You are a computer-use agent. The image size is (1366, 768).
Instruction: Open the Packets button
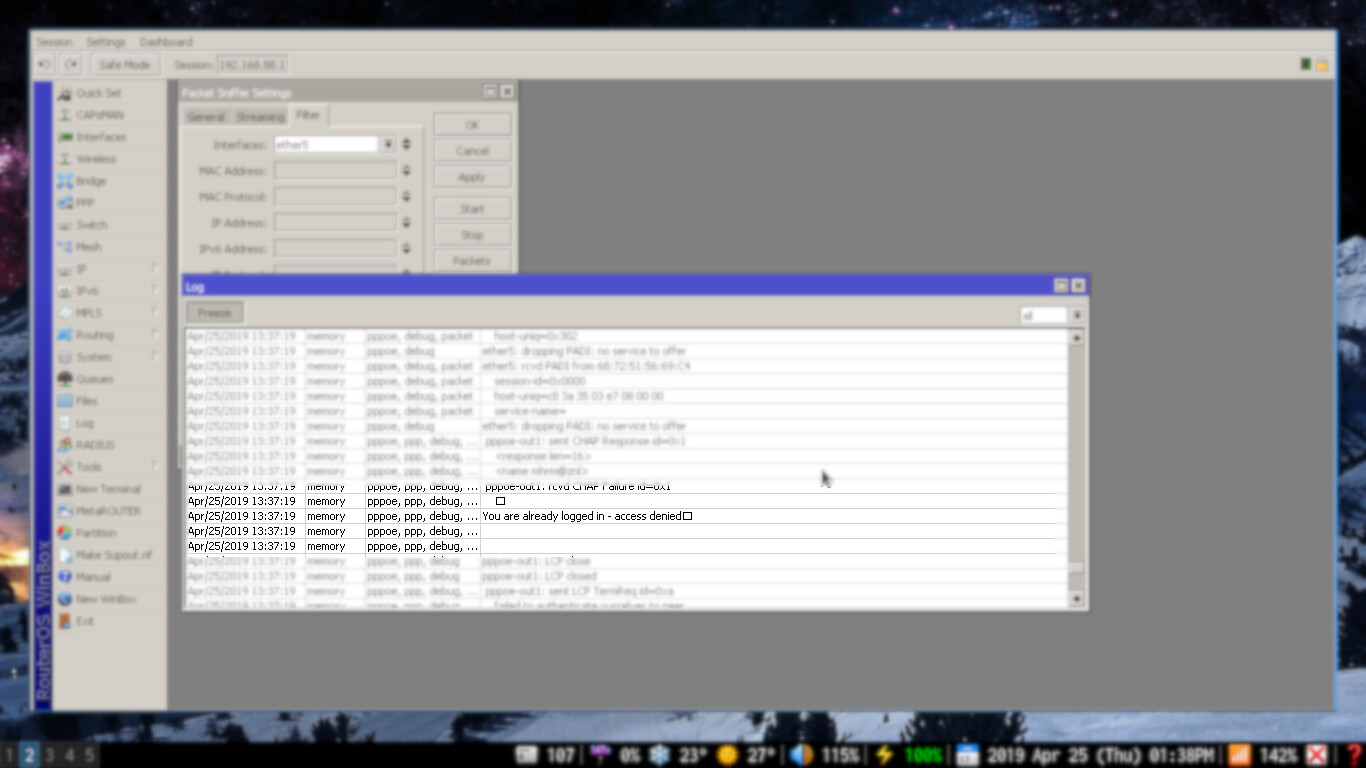pyautogui.click(x=472, y=261)
